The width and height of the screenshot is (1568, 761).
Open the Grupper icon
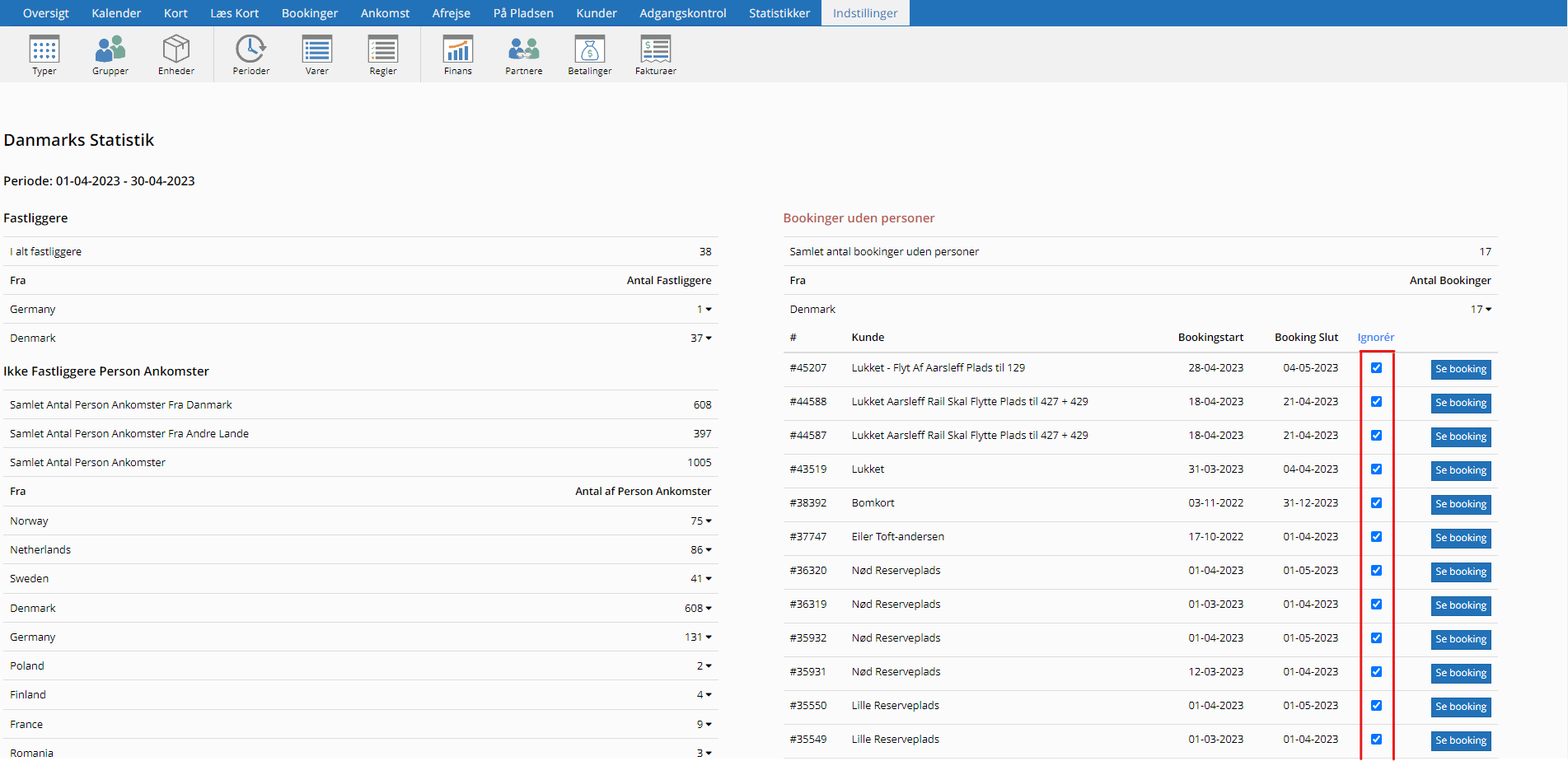(x=110, y=51)
